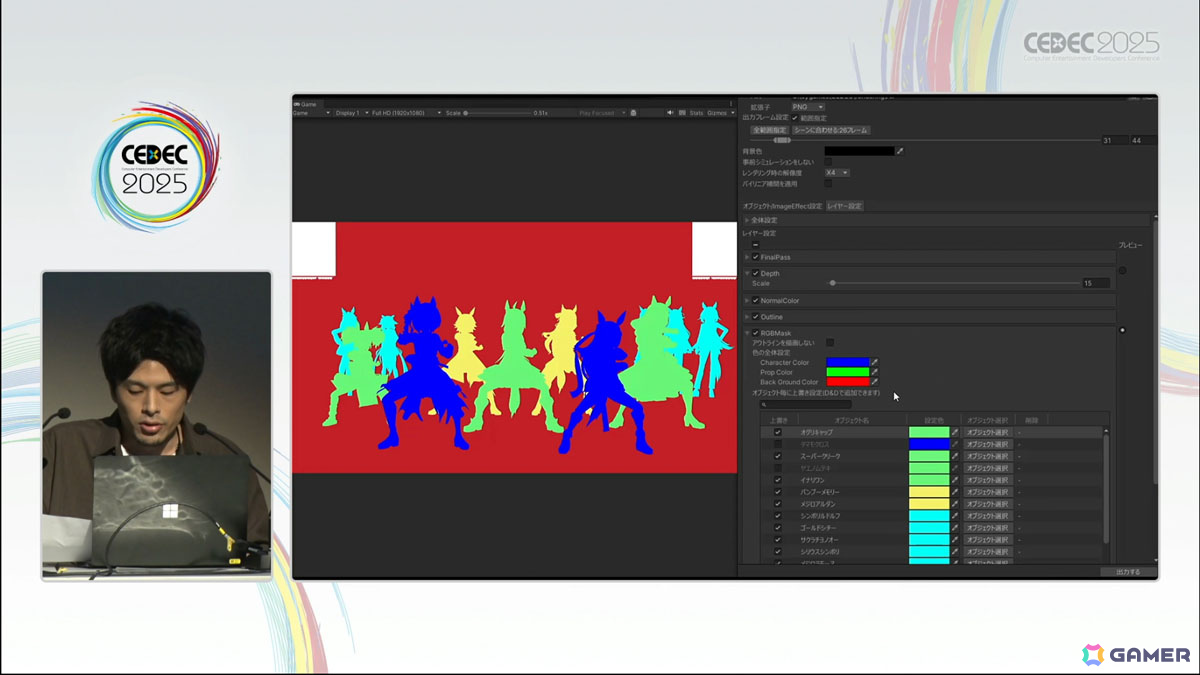This screenshot has width=1200, height=675.
Task: Expand the 全体設定 foldout
Action: point(747,220)
